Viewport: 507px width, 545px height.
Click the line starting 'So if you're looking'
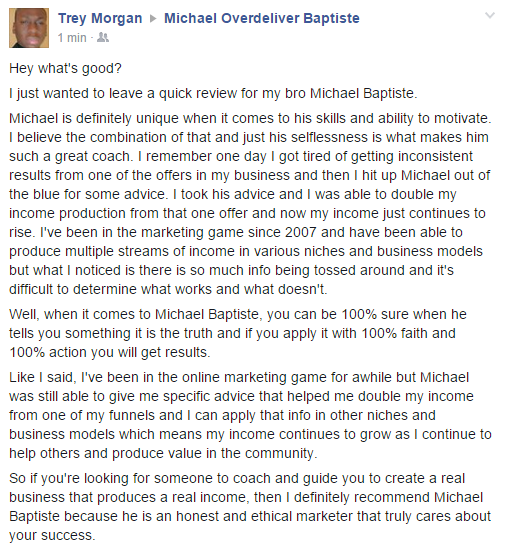(x=237, y=479)
